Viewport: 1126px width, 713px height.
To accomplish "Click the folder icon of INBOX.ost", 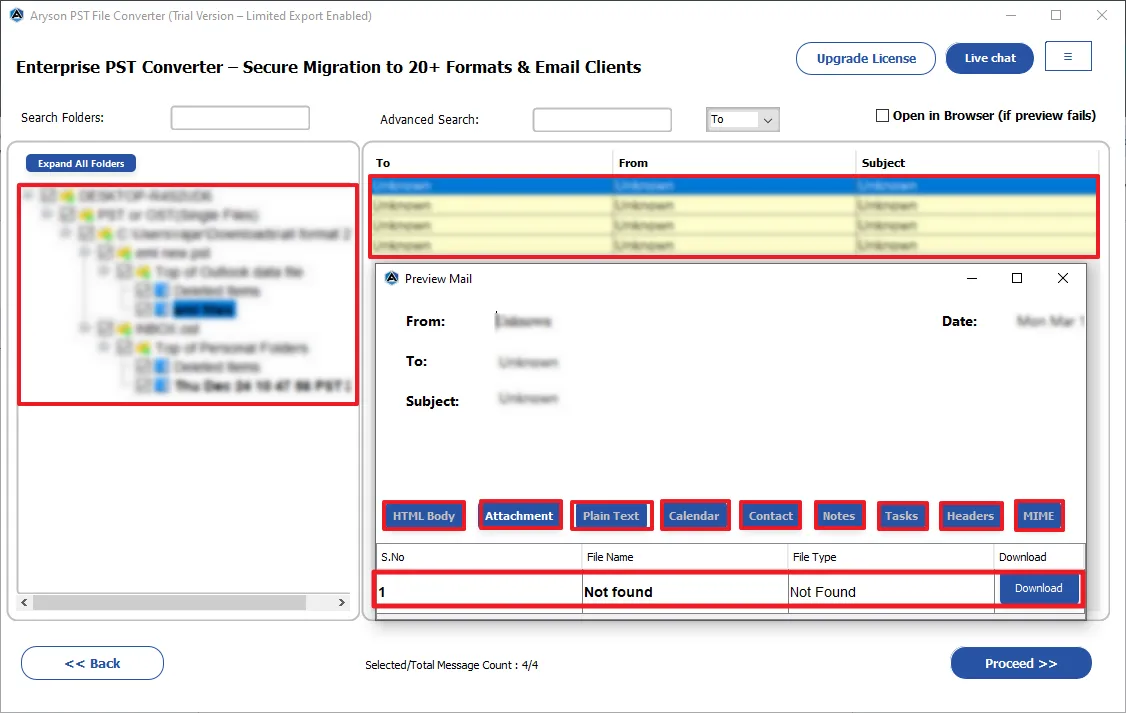I will click(124, 329).
